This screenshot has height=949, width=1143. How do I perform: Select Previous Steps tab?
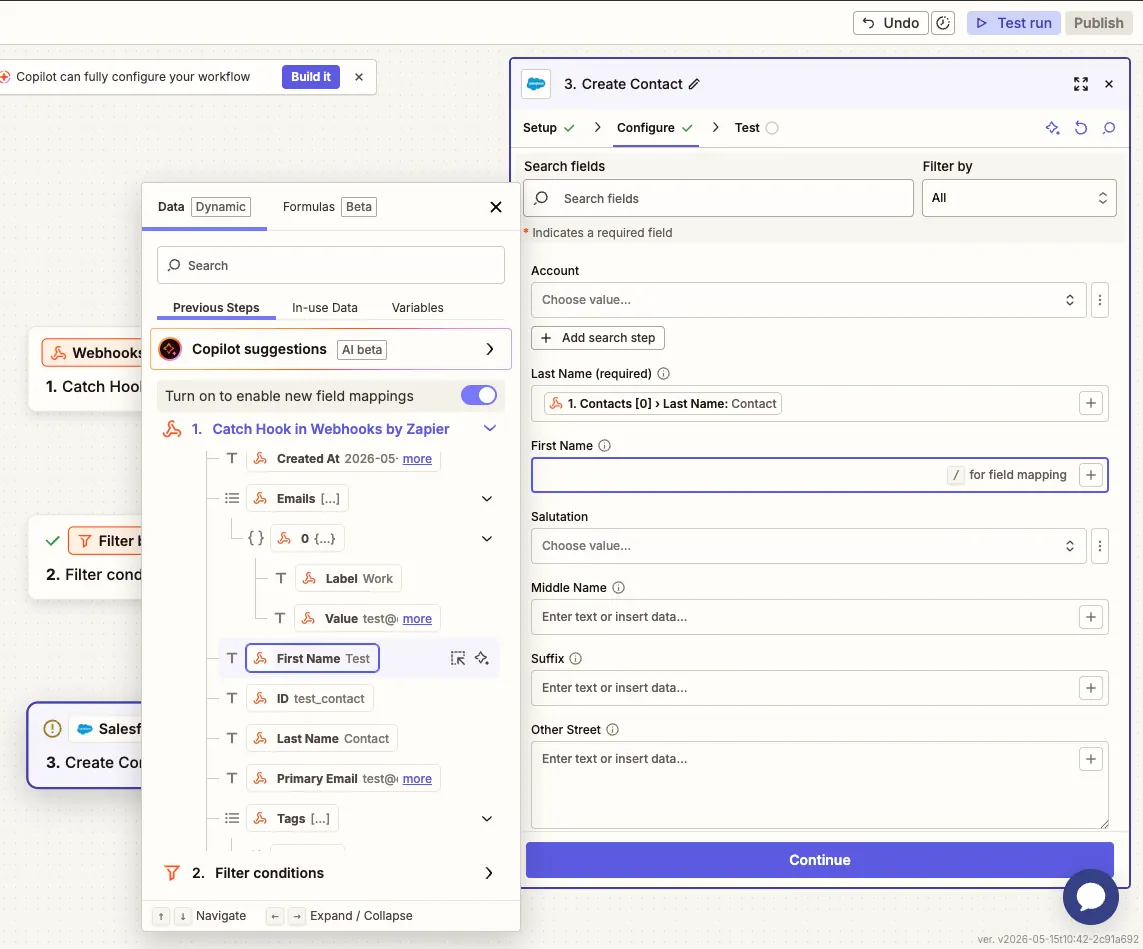pos(216,308)
